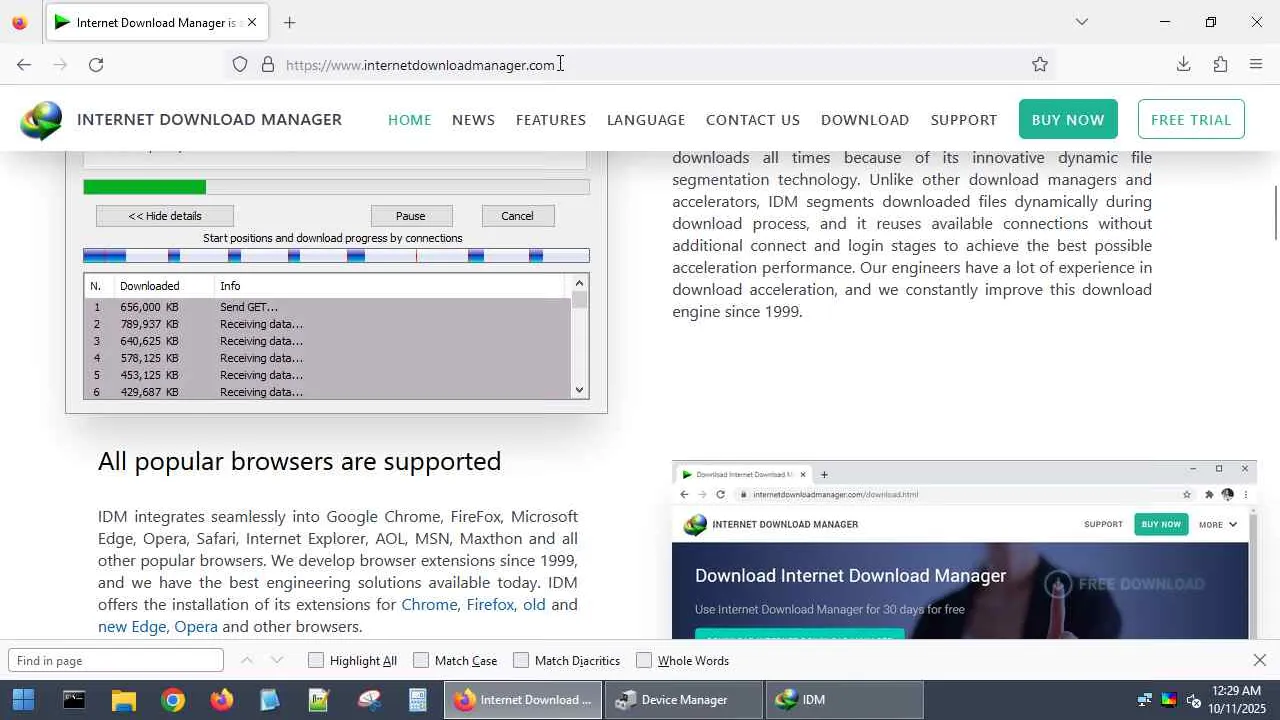
Task: Open the new Edge link
Action: [132, 626]
